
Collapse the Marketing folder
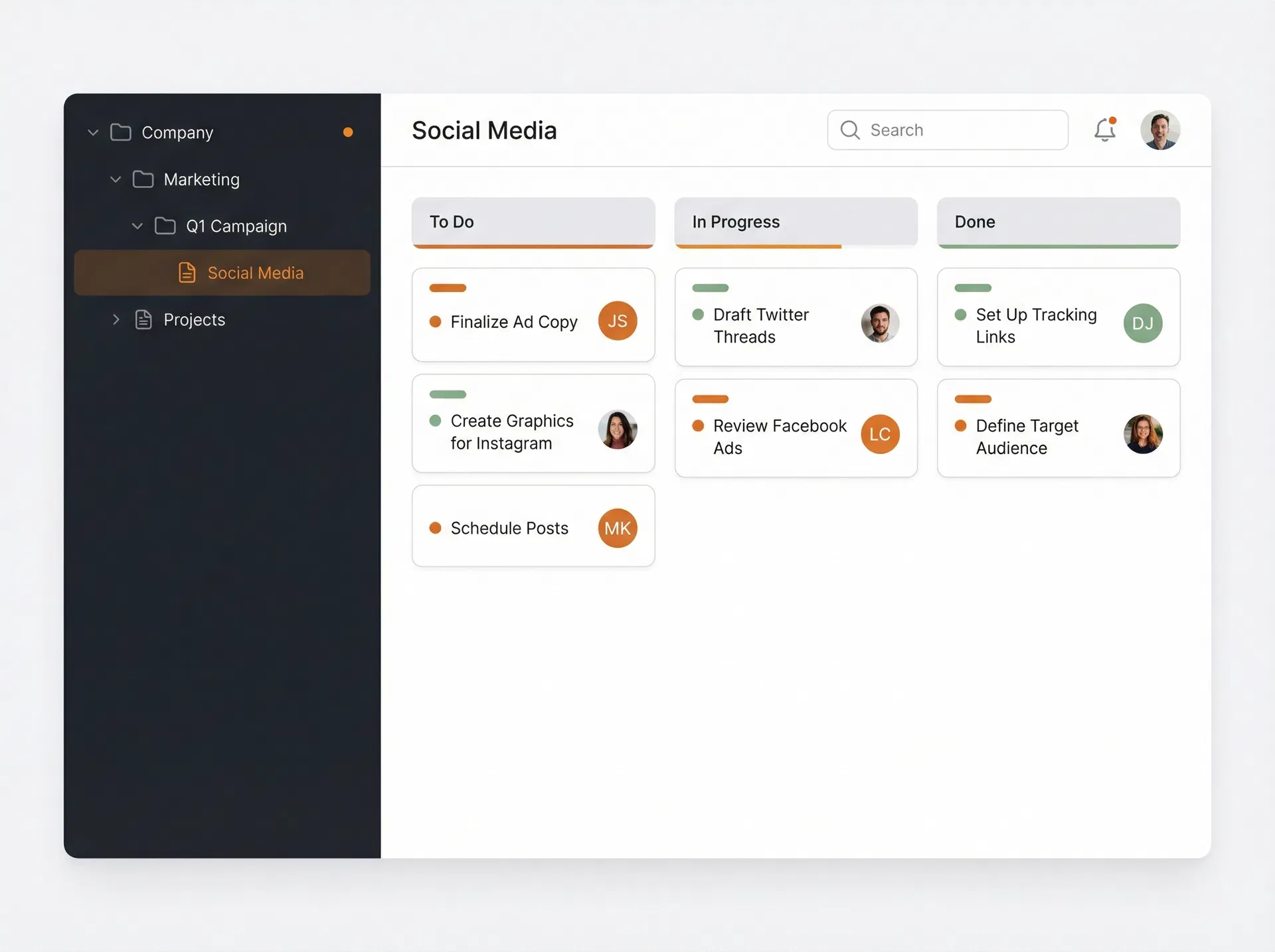(115, 179)
